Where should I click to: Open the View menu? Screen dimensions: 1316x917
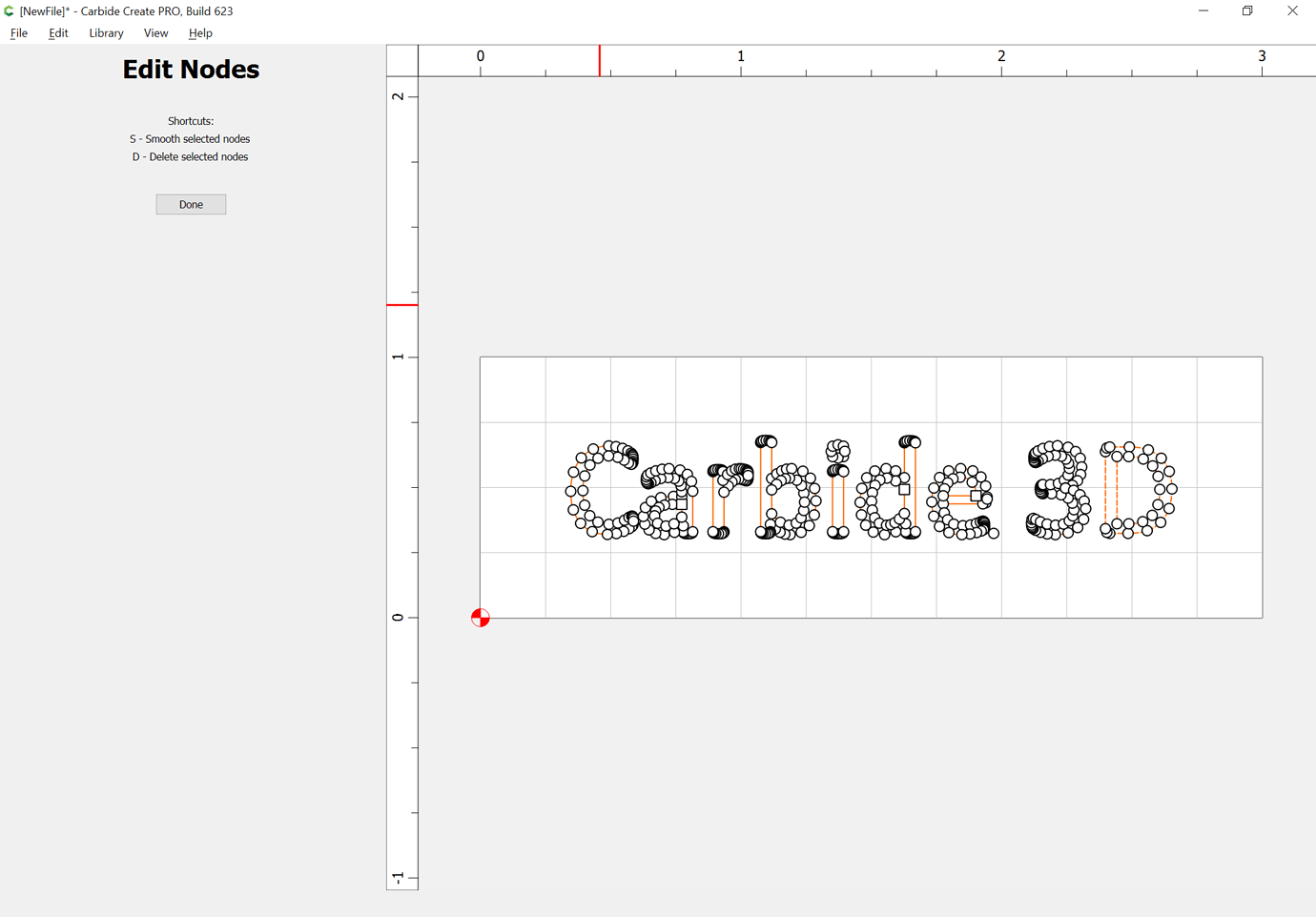tap(155, 33)
